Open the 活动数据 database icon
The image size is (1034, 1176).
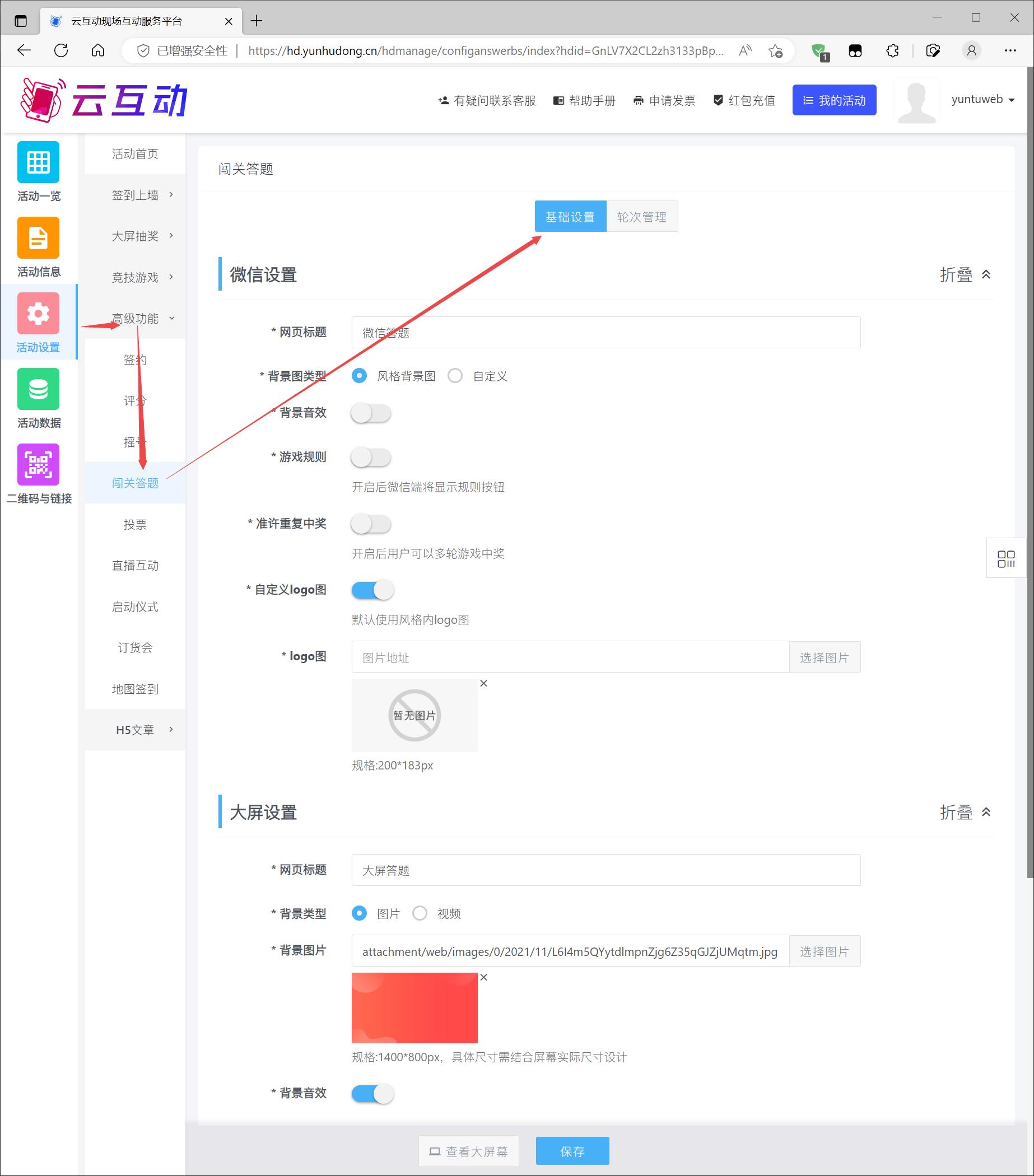(38, 389)
